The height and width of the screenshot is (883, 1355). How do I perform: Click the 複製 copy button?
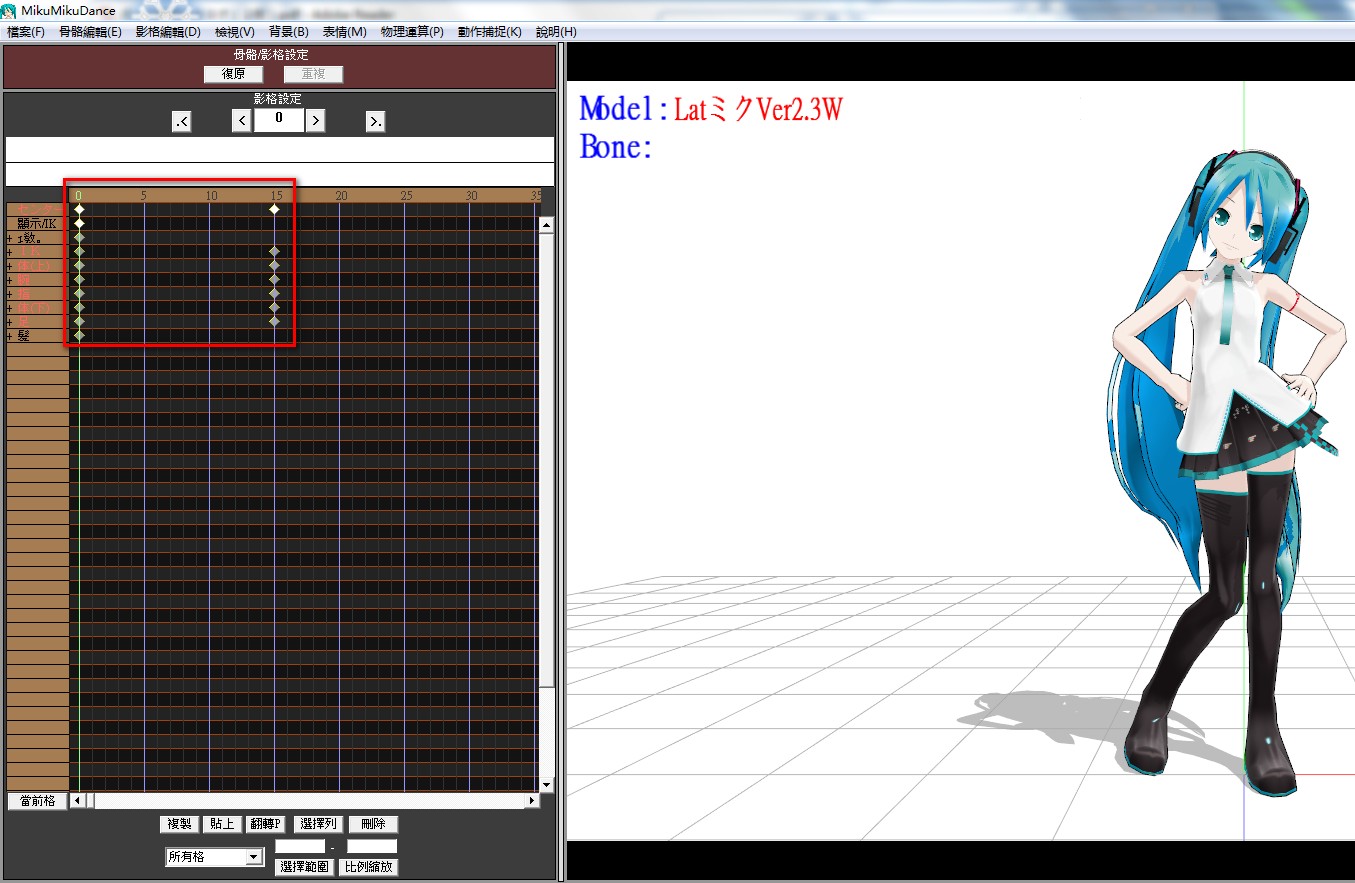(179, 824)
